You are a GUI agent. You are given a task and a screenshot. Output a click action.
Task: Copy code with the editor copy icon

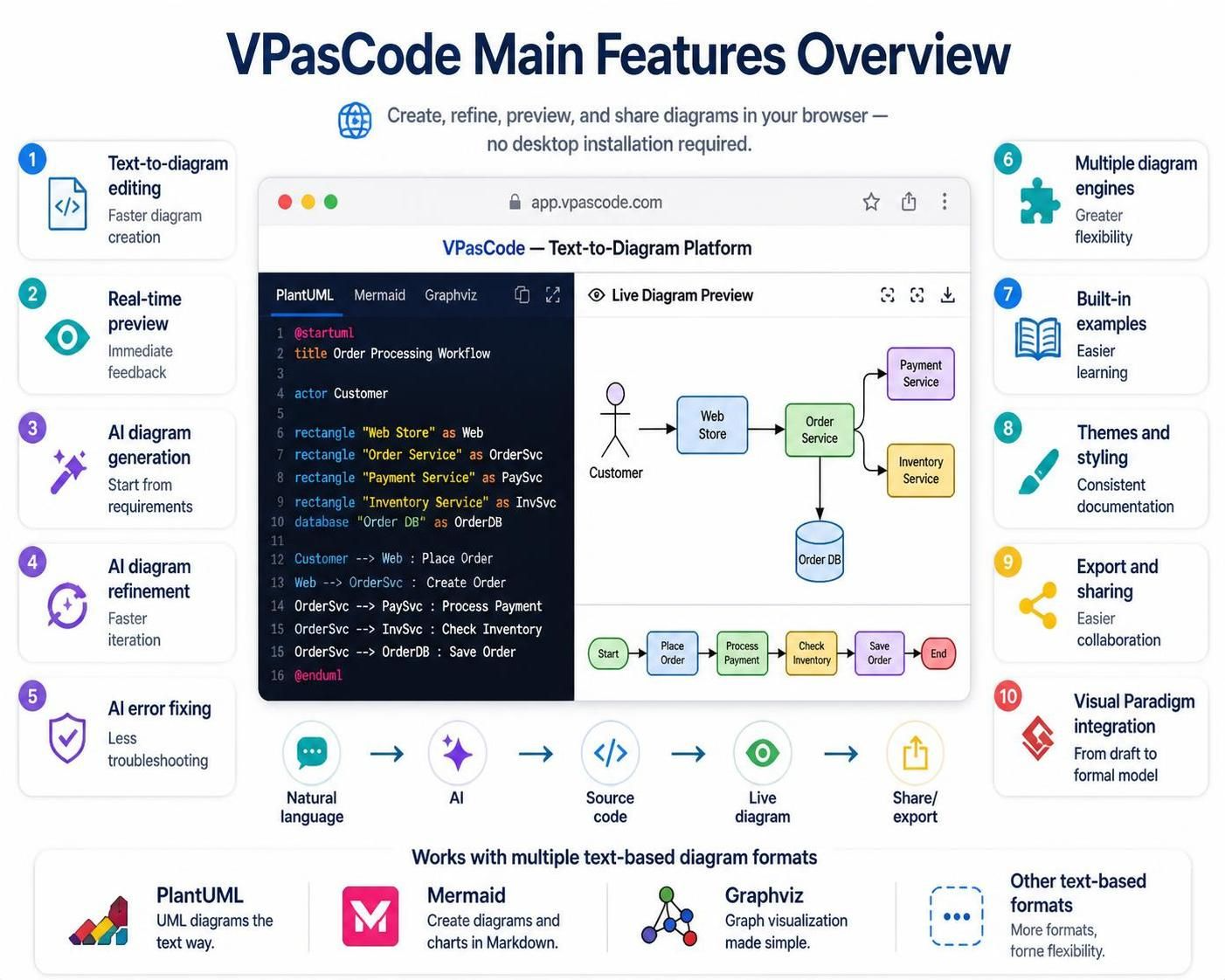click(x=522, y=295)
